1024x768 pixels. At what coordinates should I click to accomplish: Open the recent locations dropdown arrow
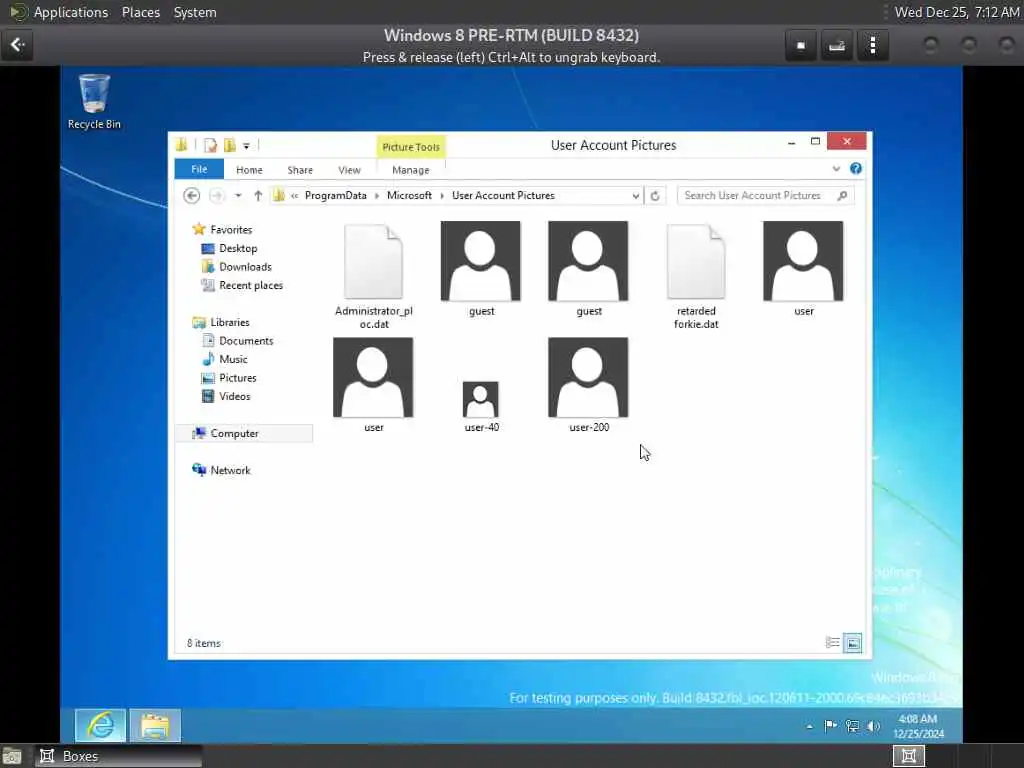[238, 195]
